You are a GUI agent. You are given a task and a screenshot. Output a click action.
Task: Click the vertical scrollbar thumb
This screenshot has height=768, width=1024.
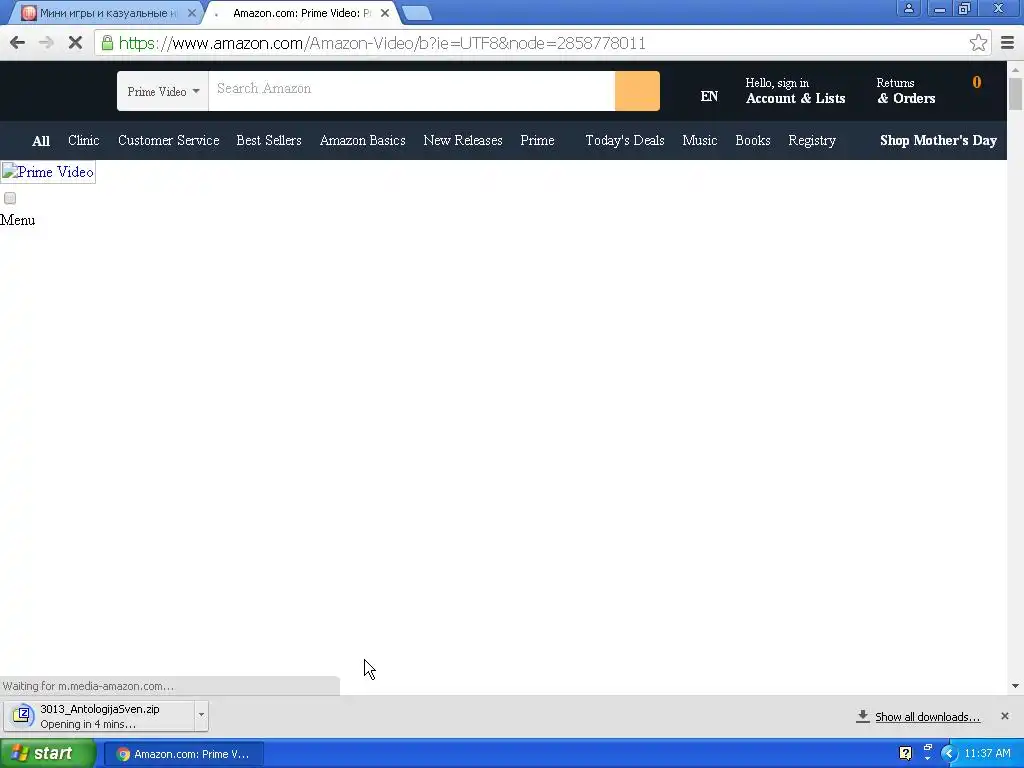click(1015, 93)
